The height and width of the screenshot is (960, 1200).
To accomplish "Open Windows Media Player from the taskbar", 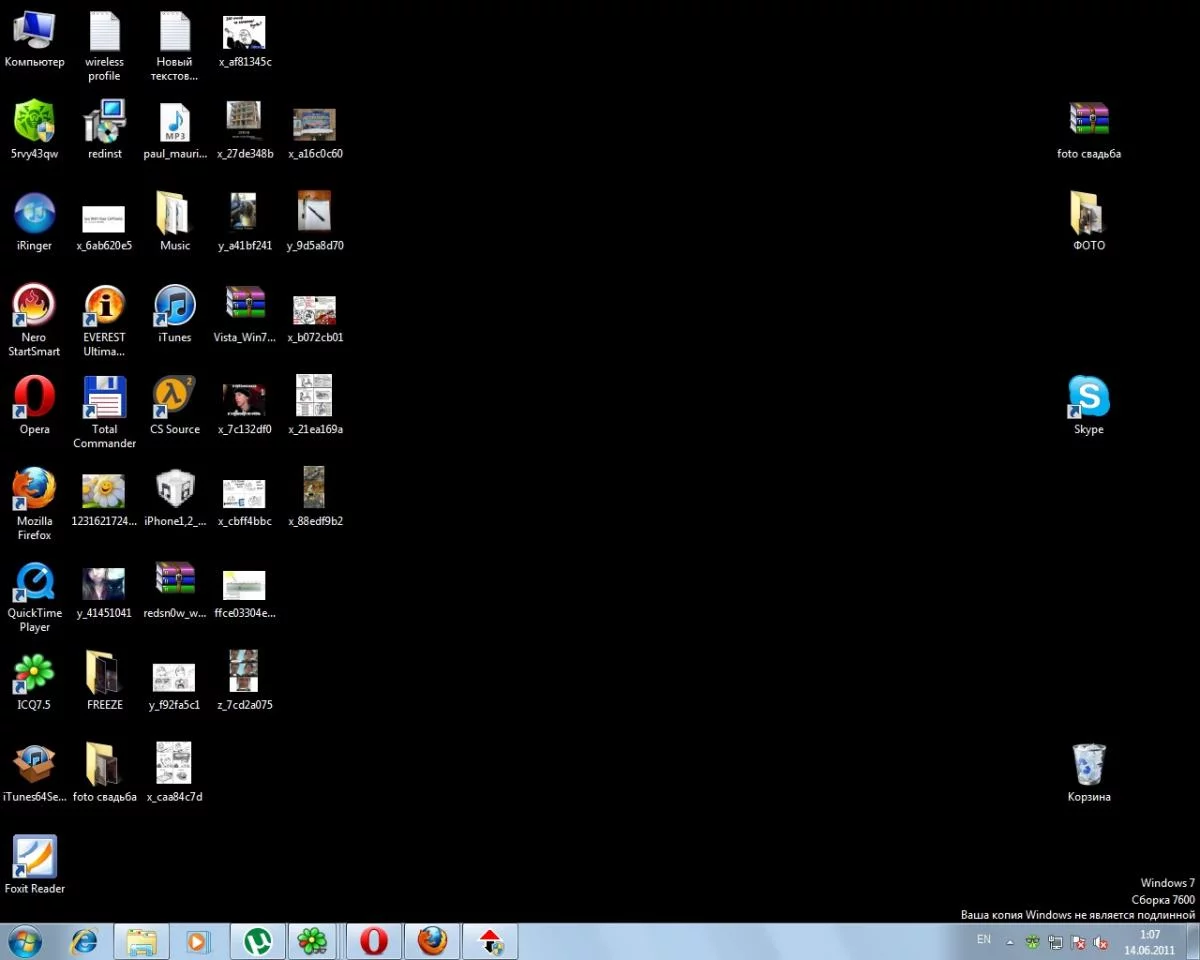I will [x=198, y=941].
